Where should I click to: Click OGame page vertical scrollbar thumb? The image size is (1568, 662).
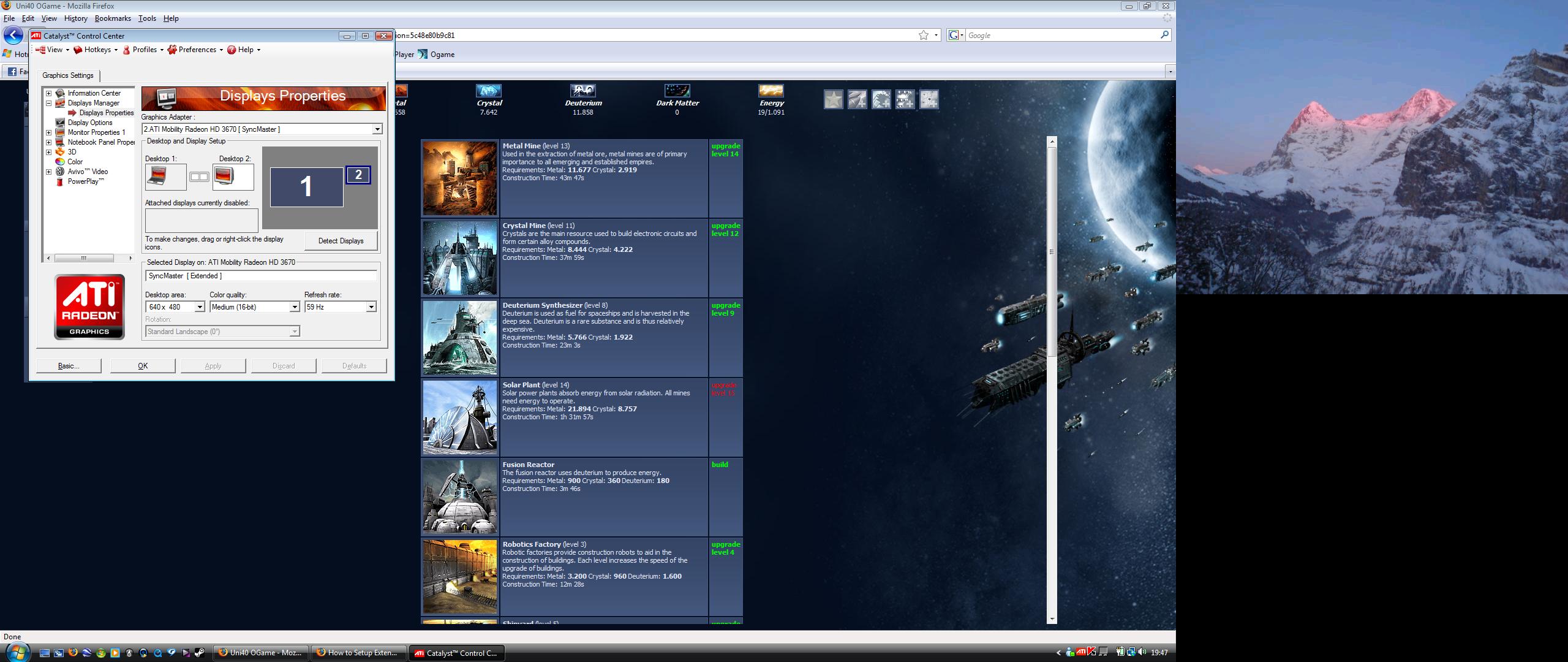click(x=1052, y=251)
